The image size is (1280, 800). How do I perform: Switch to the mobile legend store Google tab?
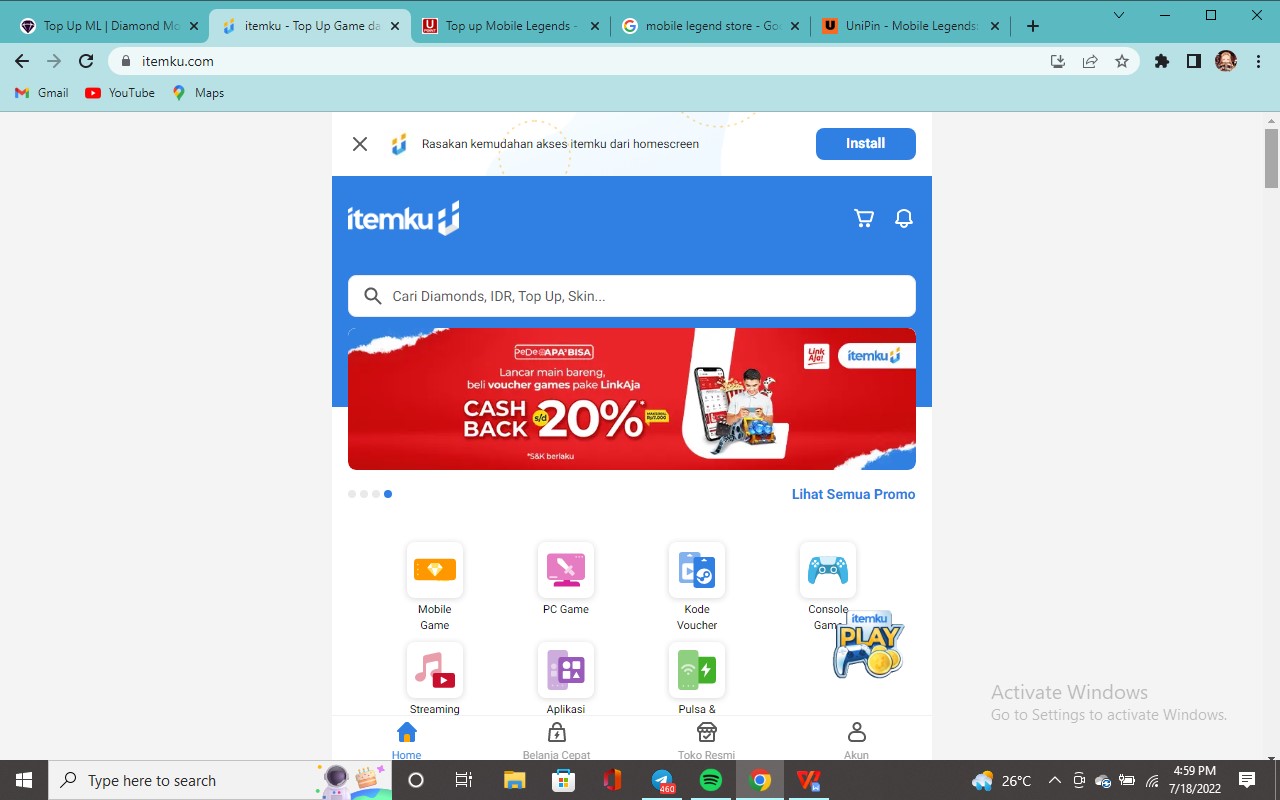(x=710, y=26)
